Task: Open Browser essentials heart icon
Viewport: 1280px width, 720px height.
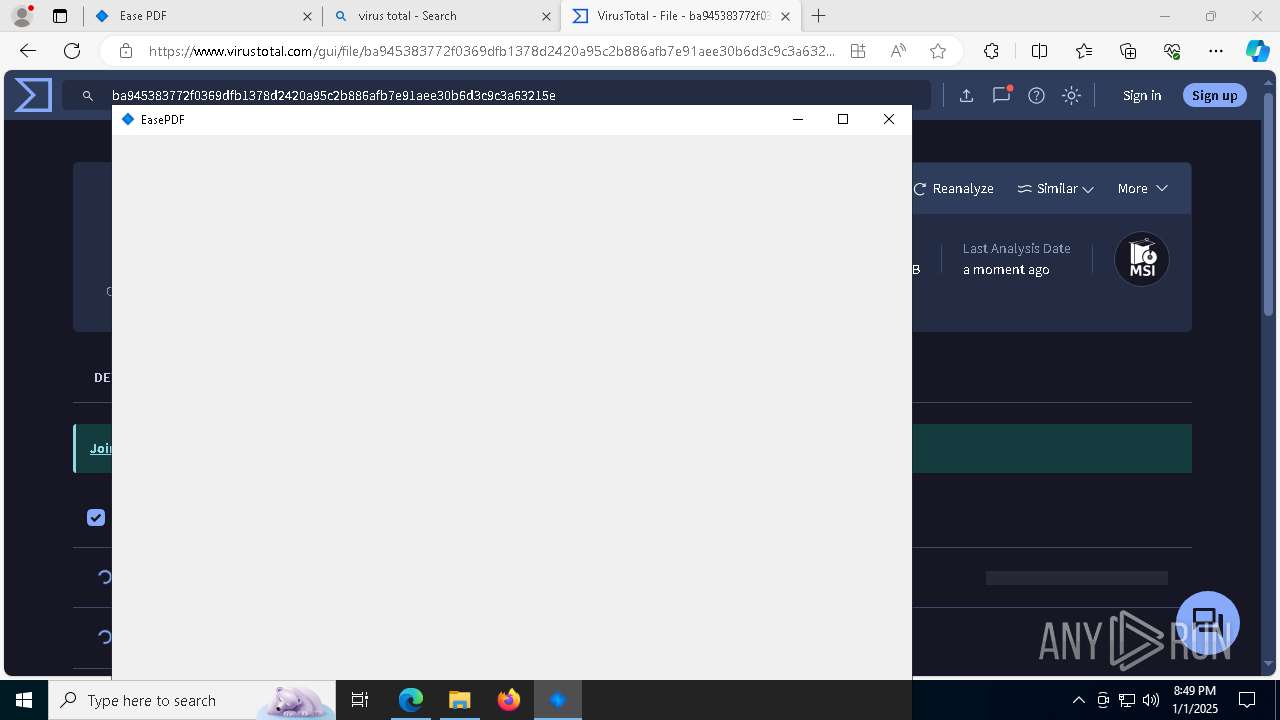Action: tap(1172, 51)
